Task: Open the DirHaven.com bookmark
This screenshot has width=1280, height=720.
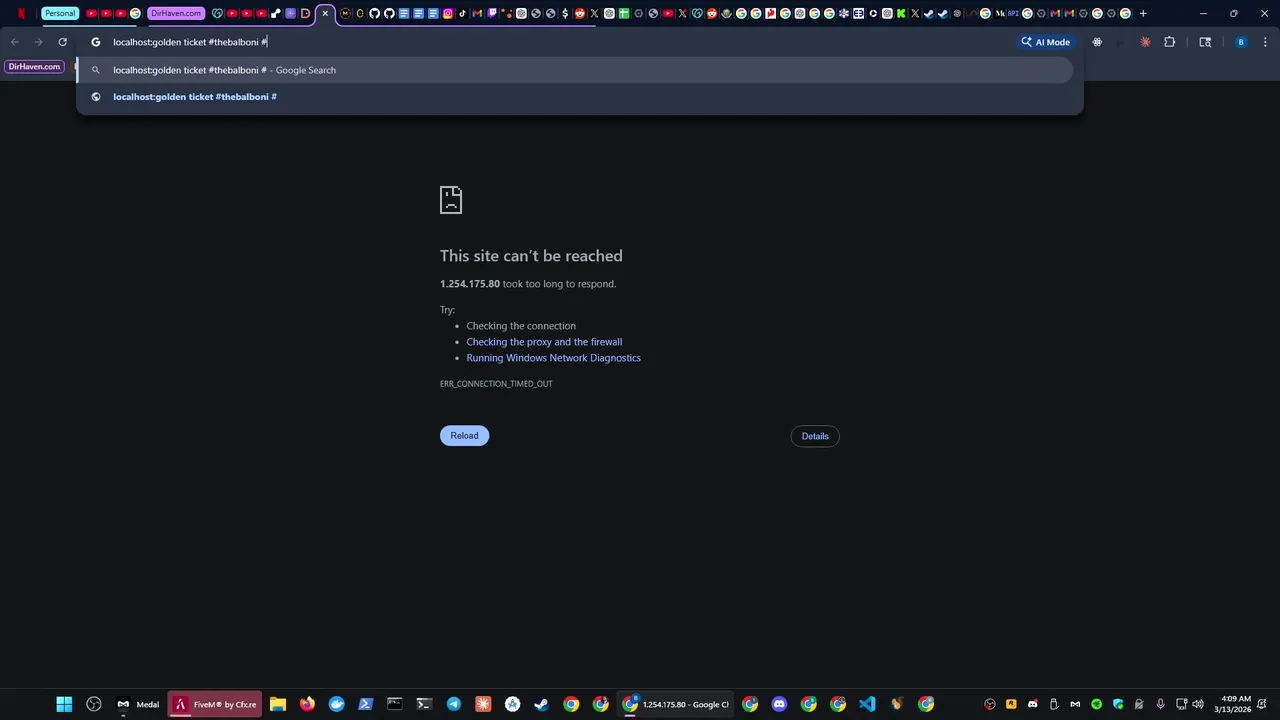Action: tap(34, 67)
